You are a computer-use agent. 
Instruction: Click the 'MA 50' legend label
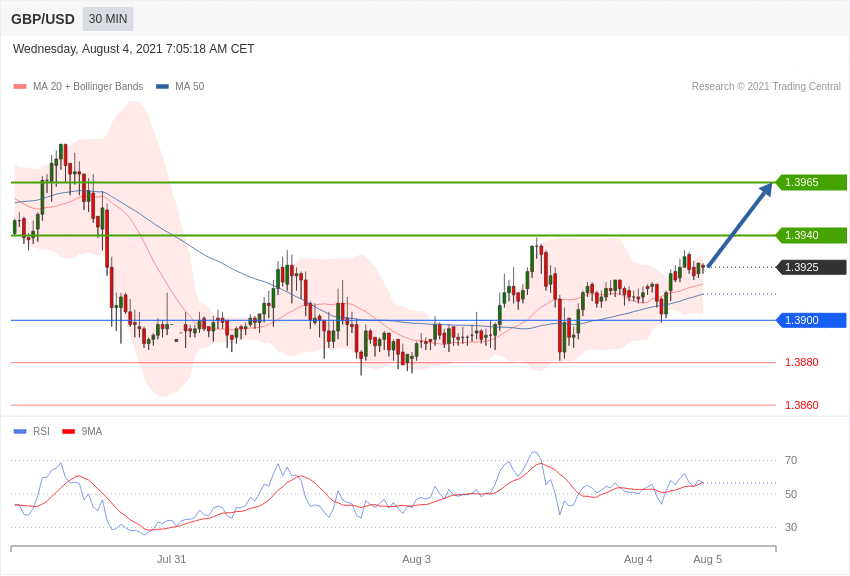point(190,86)
